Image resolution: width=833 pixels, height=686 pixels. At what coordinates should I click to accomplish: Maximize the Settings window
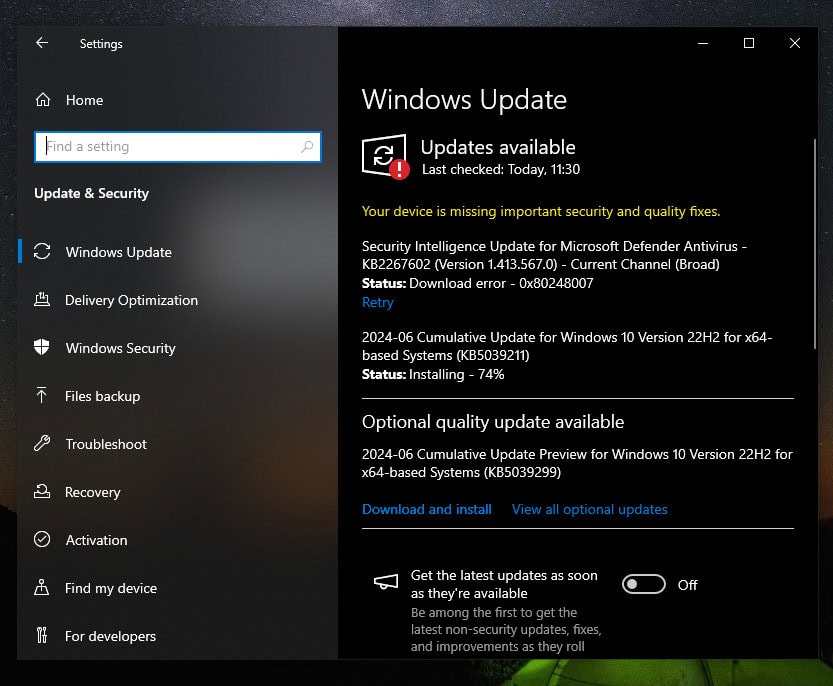pos(749,43)
